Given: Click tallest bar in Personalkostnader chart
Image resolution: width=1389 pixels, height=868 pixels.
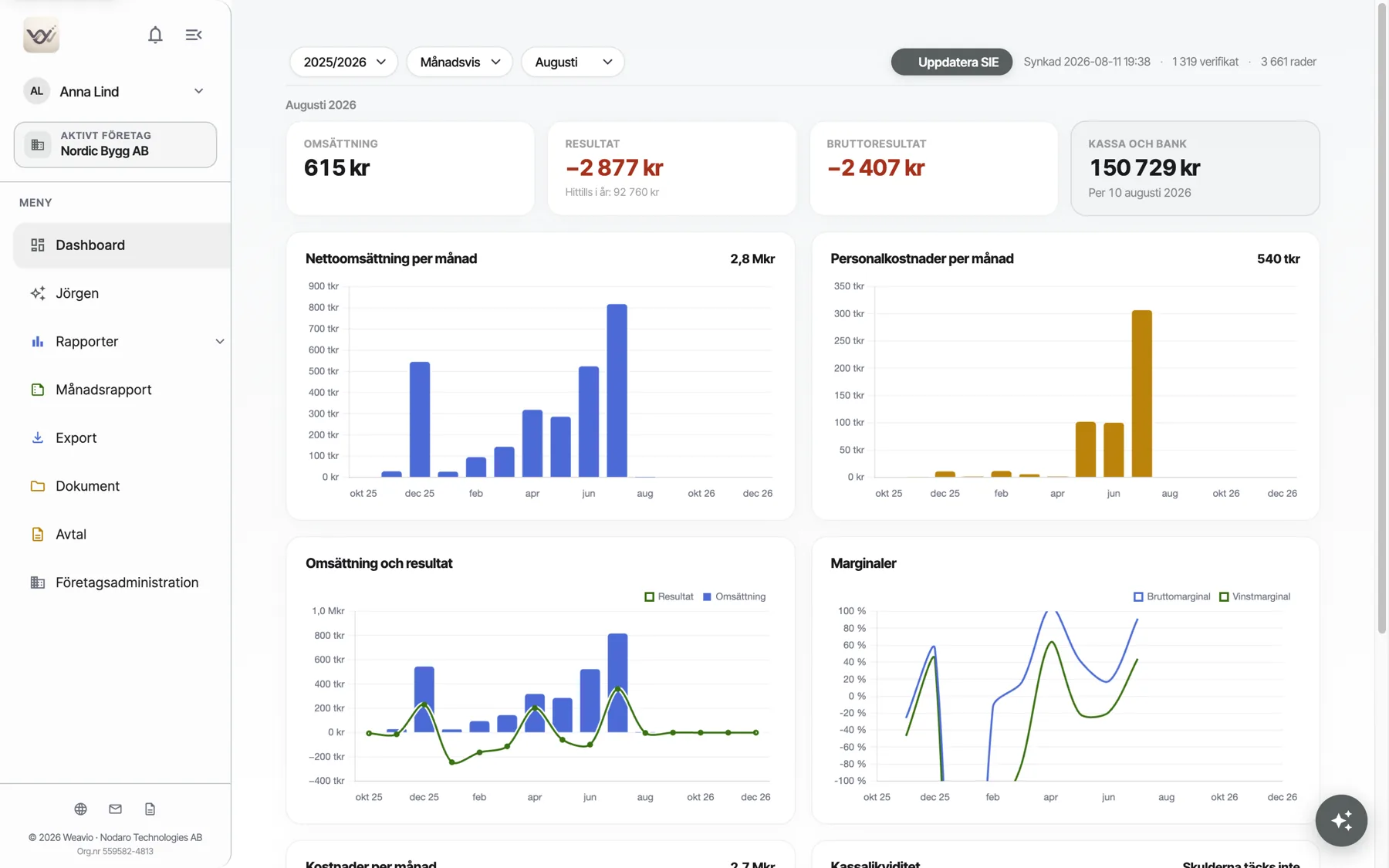Looking at the screenshot, I should 1142,393.
